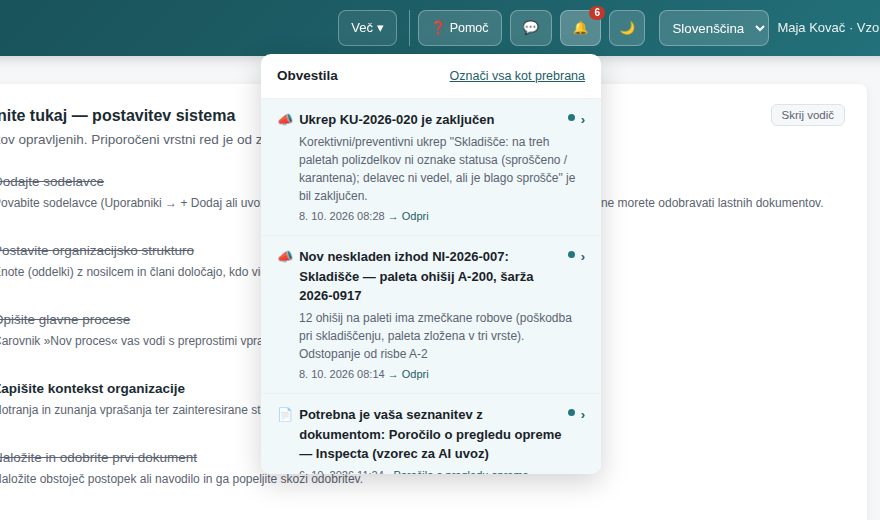Click unread dot of NI-2026-007 notification
This screenshot has width=880, height=520.
[571, 255]
